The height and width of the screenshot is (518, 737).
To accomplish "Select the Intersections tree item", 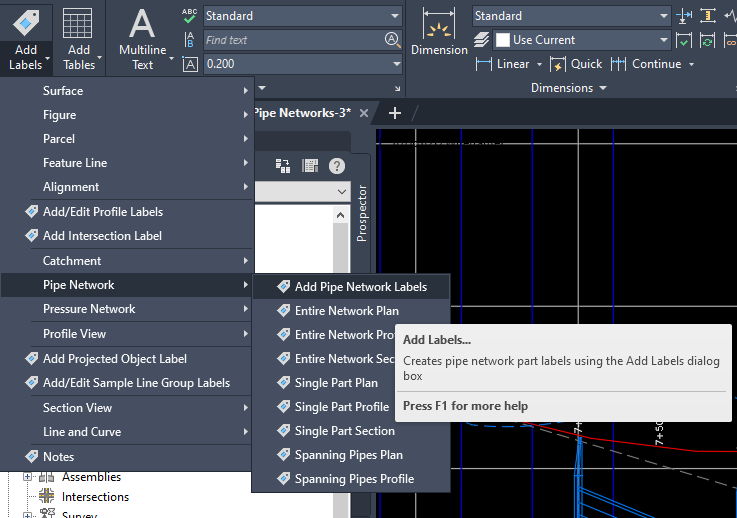I will click(x=95, y=497).
